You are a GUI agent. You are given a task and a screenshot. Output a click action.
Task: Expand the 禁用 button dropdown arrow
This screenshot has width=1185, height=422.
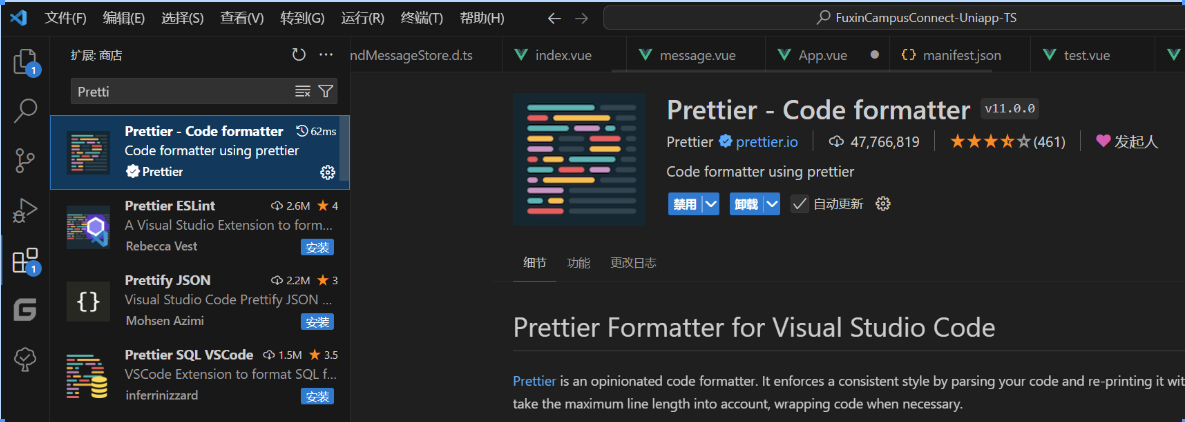tap(711, 204)
